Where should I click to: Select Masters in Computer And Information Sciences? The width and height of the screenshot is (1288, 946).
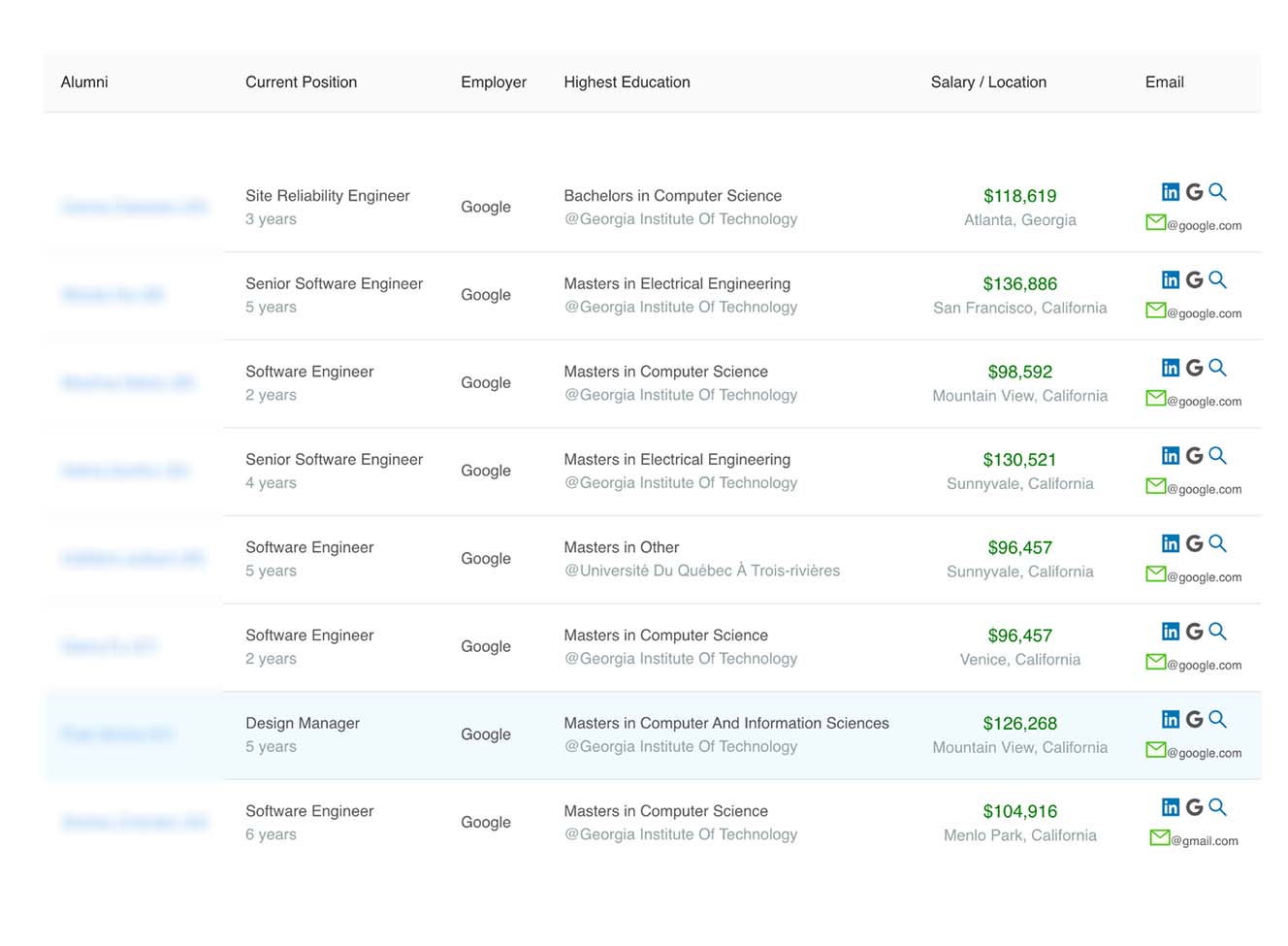726,724
